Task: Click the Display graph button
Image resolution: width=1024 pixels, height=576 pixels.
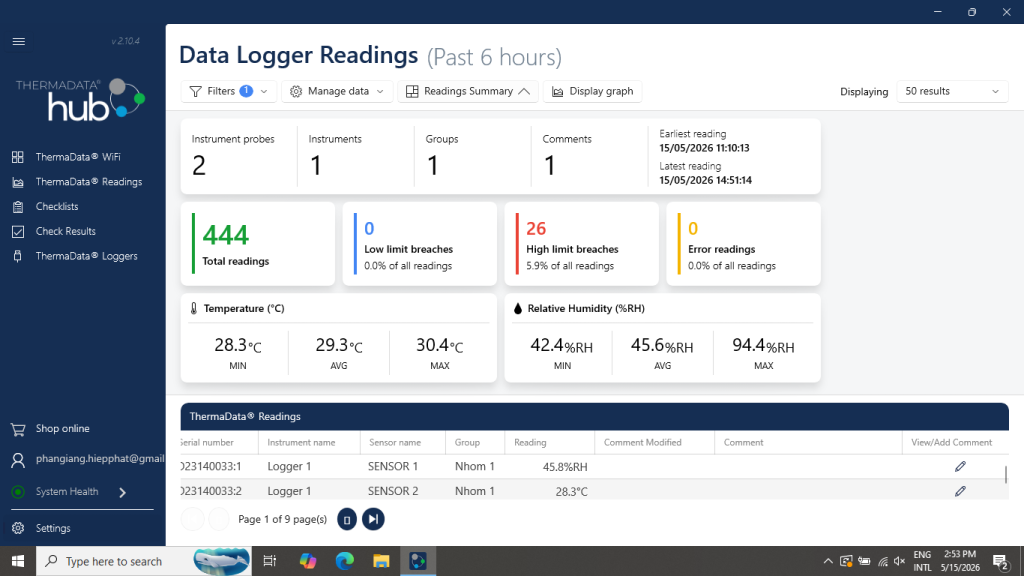Action: [592, 91]
